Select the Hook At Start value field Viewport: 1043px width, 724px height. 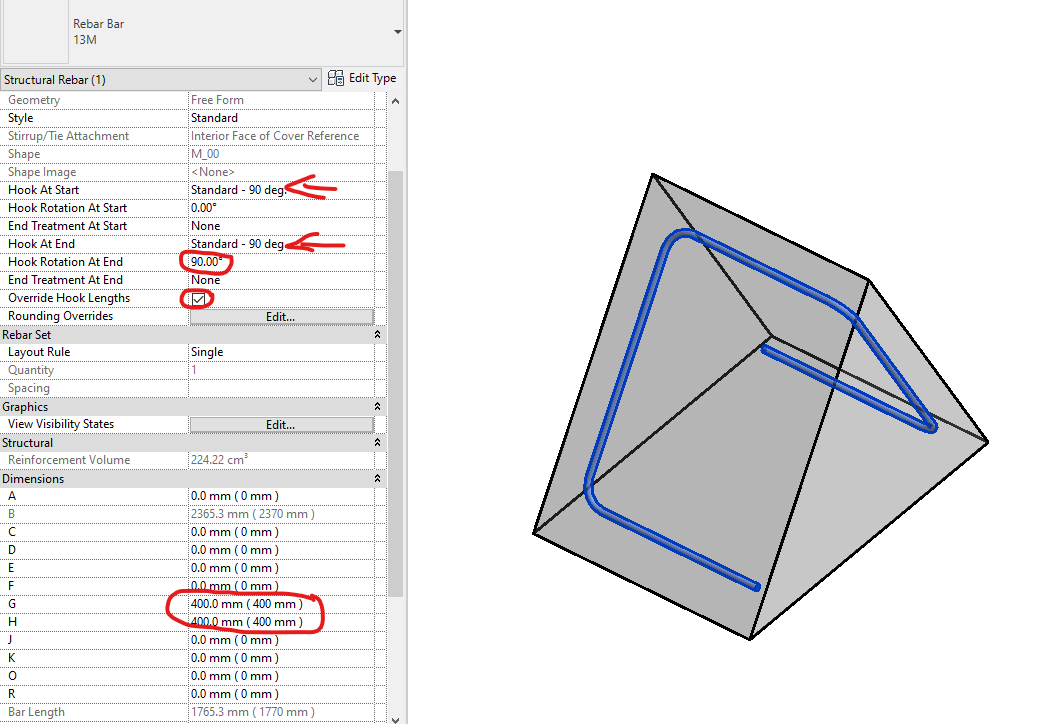click(x=281, y=190)
